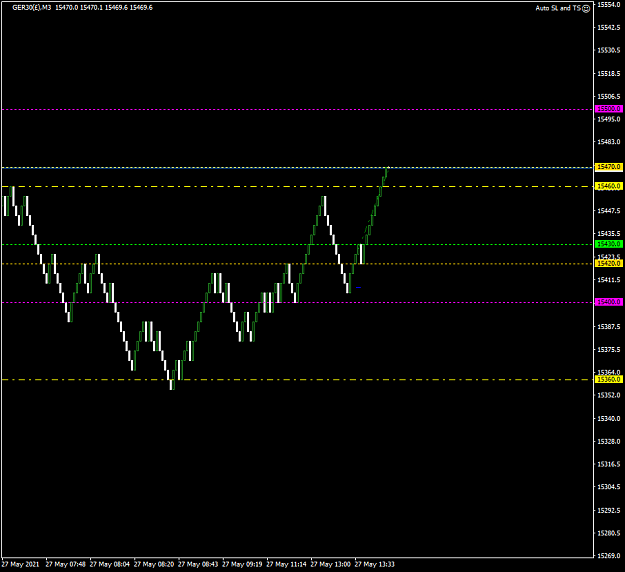Image resolution: width=625 pixels, height=572 pixels.
Task: Click the '27 May 13:00' time label
Action: click(x=331, y=564)
